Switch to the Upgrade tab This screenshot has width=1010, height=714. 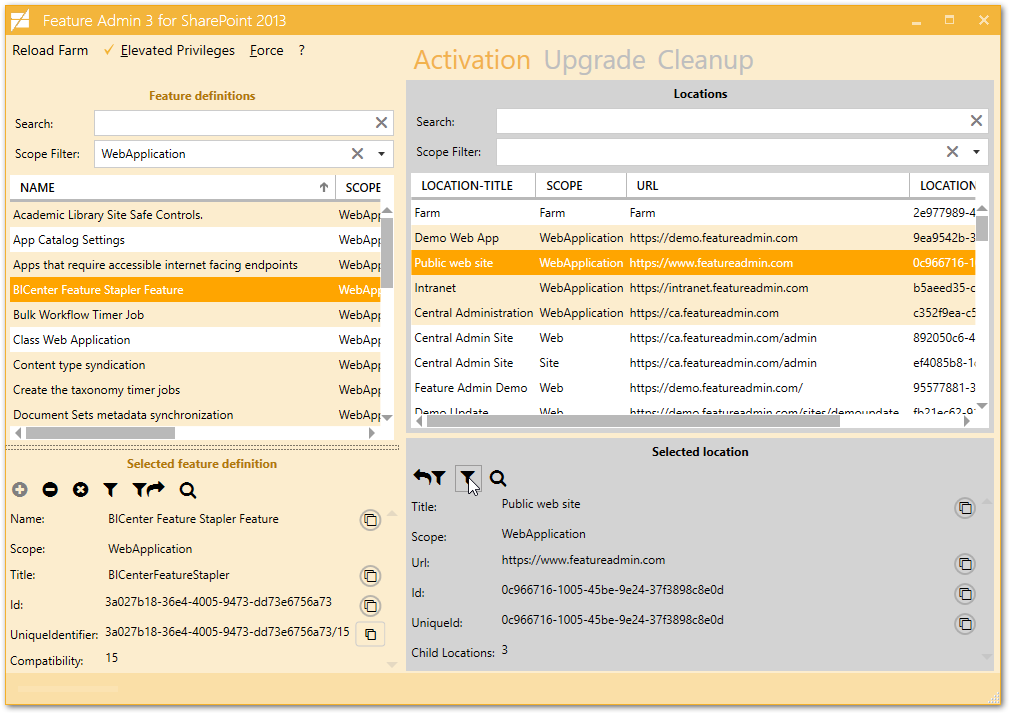tap(595, 60)
